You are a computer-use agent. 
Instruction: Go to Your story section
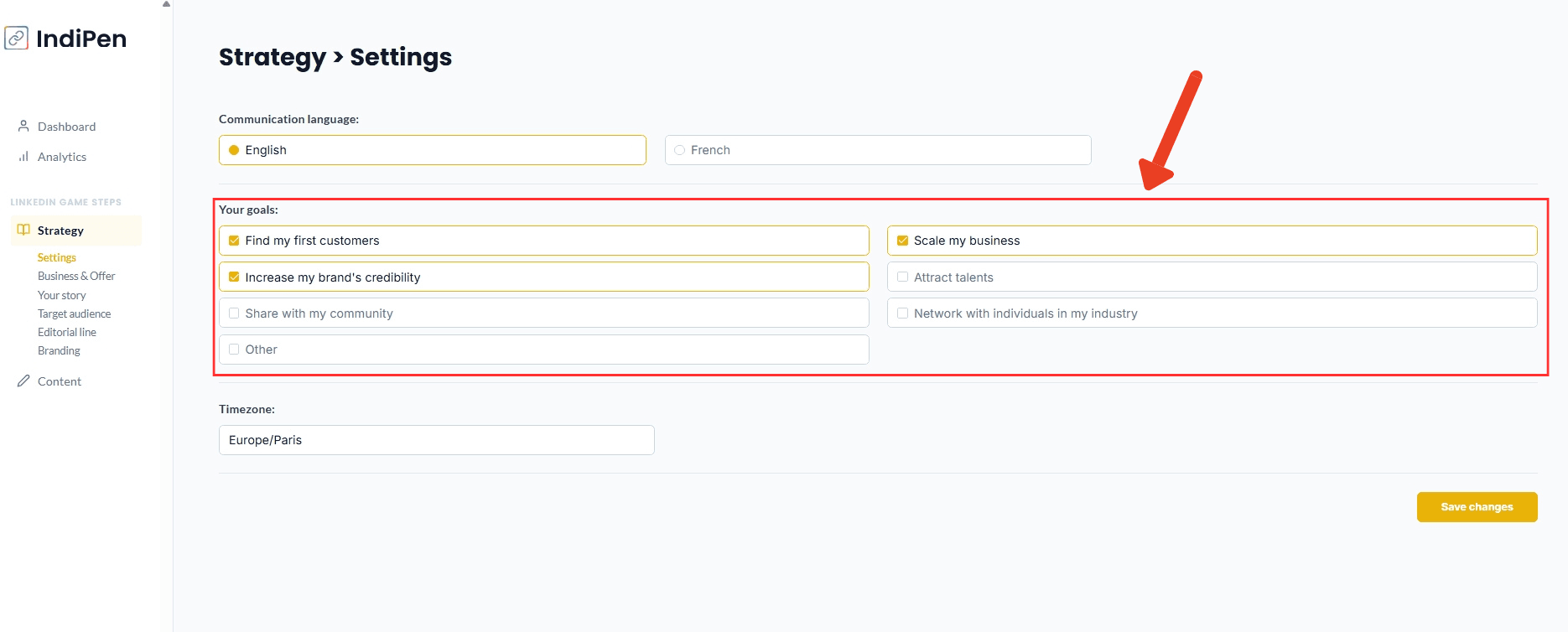[x=62, y=296]
